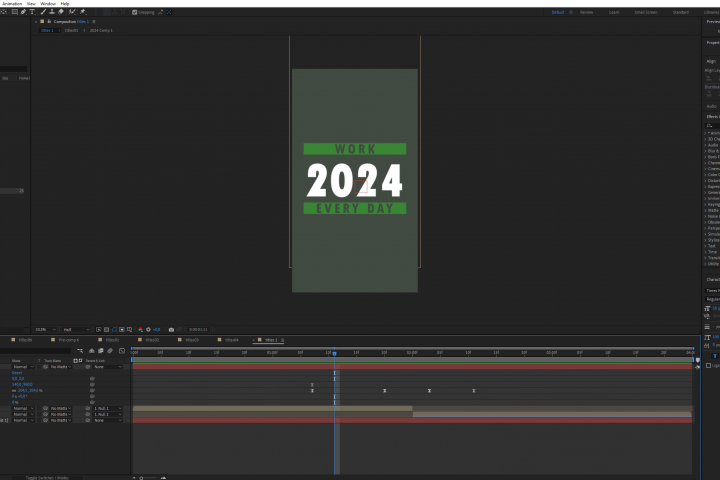The image size is (720, 480).
Task: Click Reset link in transform properties
Action: 17,373
